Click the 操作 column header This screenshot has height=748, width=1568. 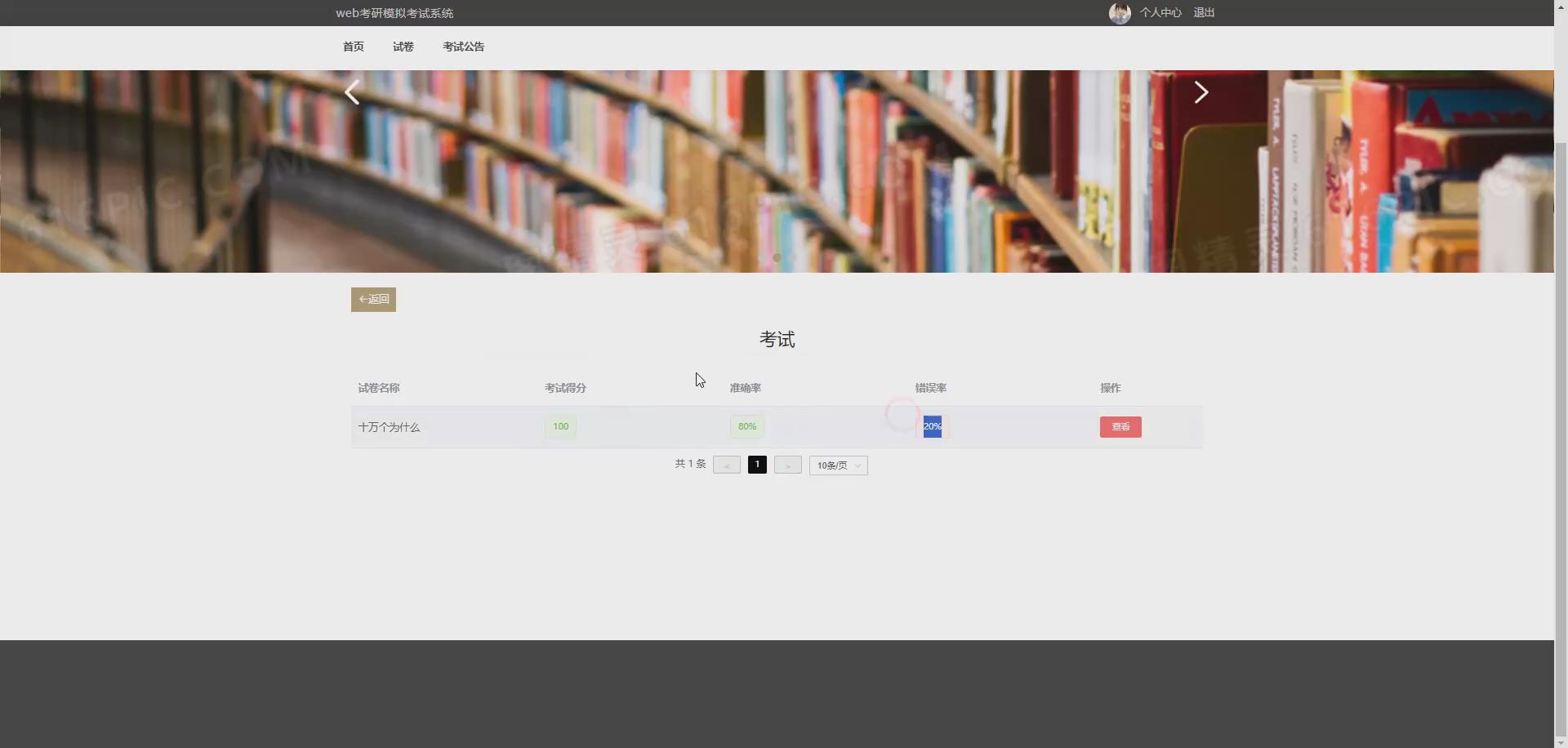point(1111,388)
